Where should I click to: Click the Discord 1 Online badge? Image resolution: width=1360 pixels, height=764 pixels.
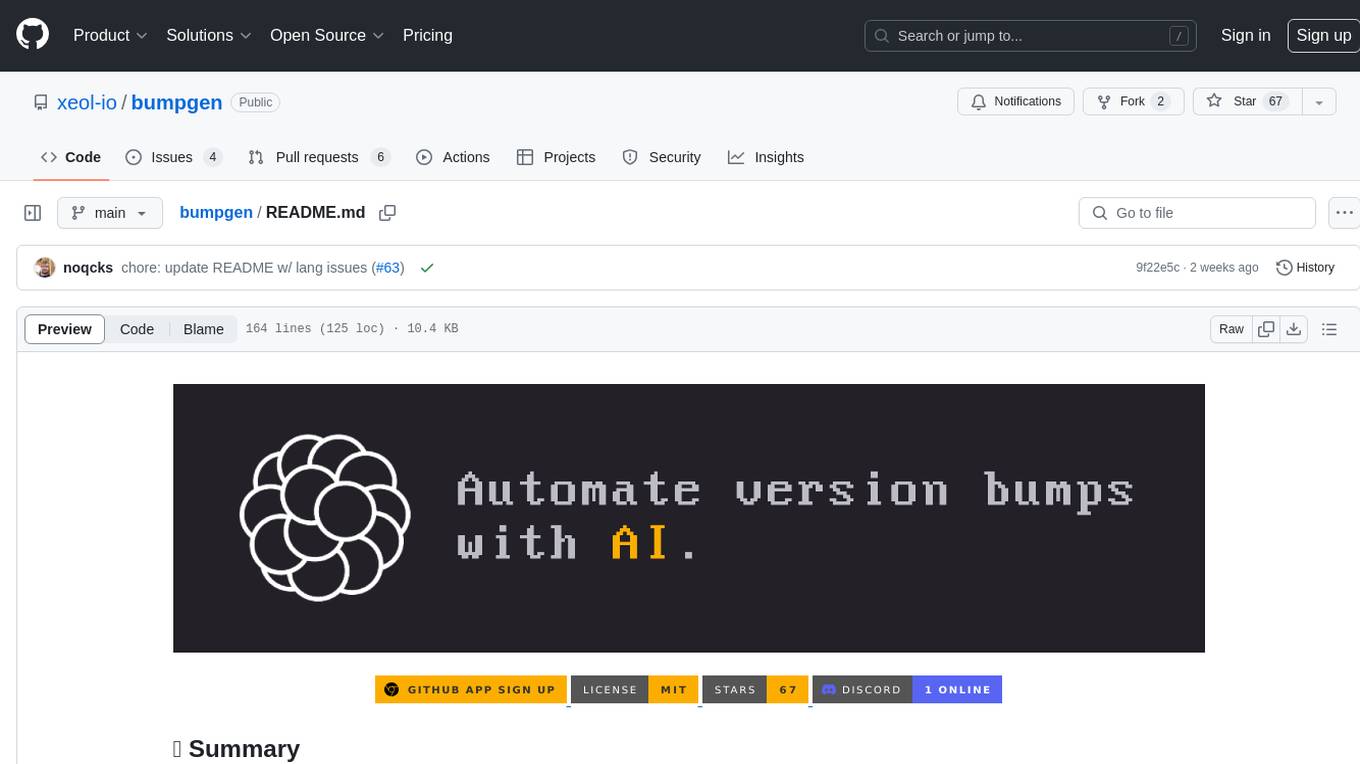pos(907,690)
